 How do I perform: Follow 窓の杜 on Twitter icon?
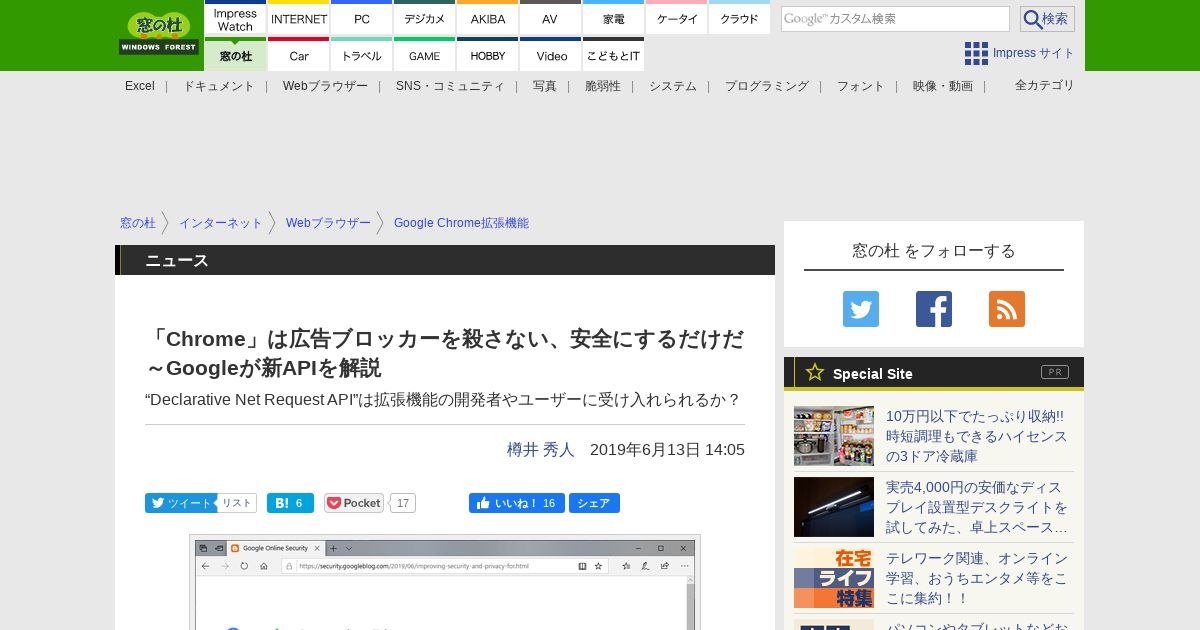coord(860,309)
